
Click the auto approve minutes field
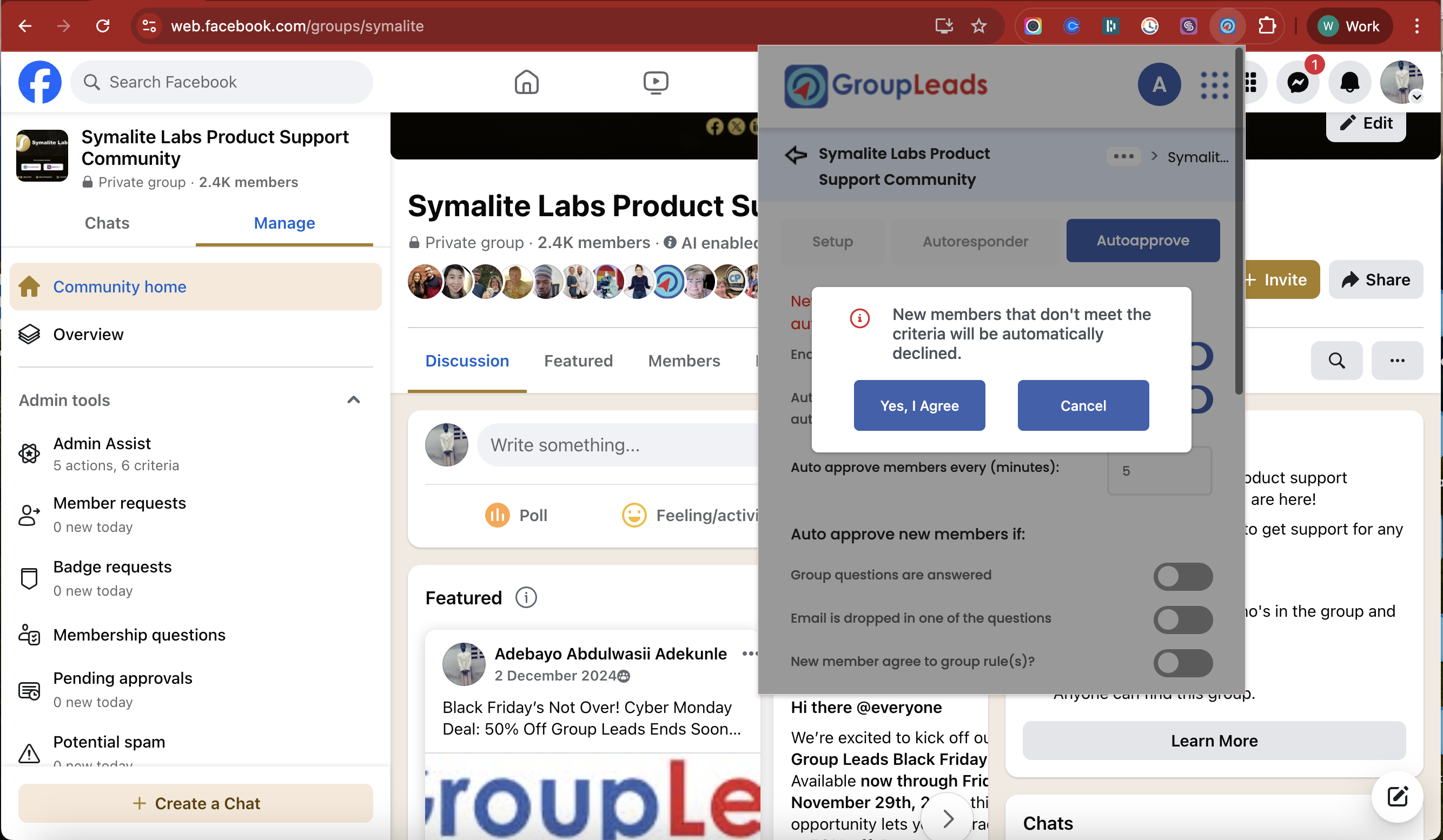tap(1160, 470)
